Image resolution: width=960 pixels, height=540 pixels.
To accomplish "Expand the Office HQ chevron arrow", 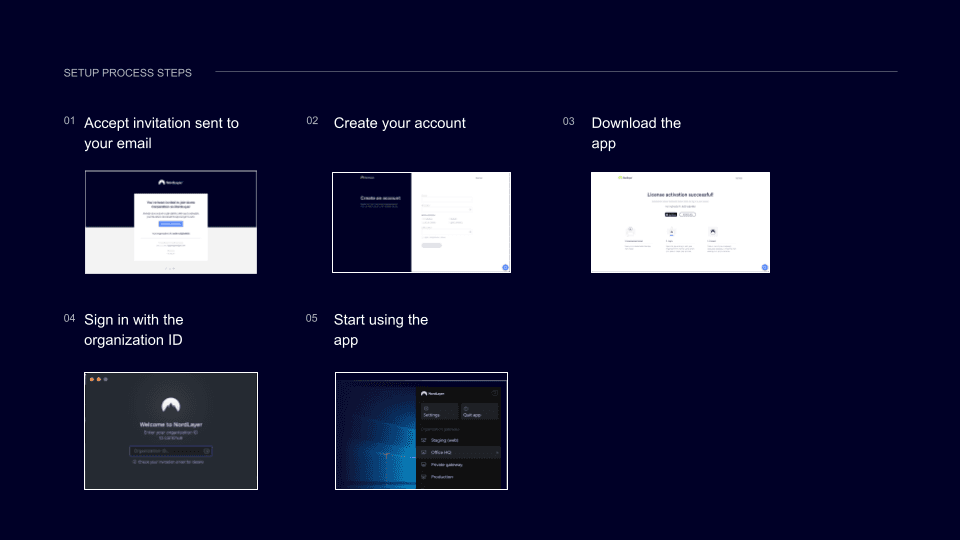I will pos(497,452).
